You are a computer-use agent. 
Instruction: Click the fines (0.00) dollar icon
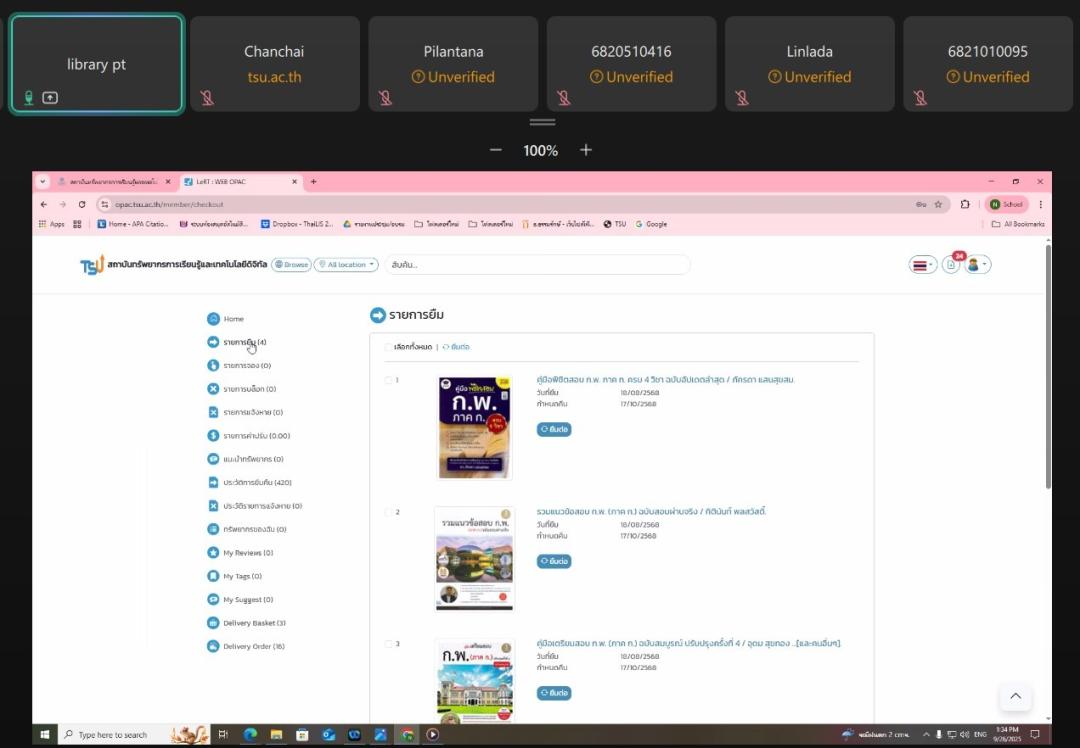pyautogui.click(x=213, y=436)
